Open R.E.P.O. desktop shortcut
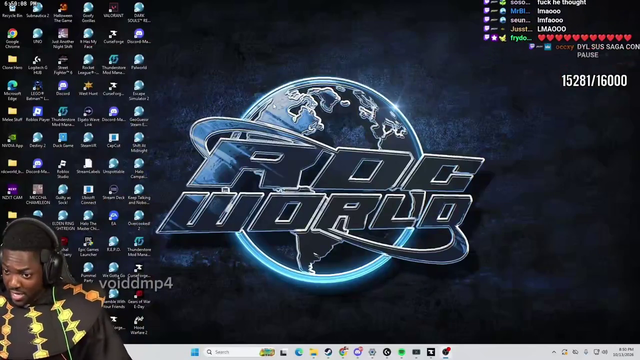This screenshot has width=640, height=360. (113, 244)
